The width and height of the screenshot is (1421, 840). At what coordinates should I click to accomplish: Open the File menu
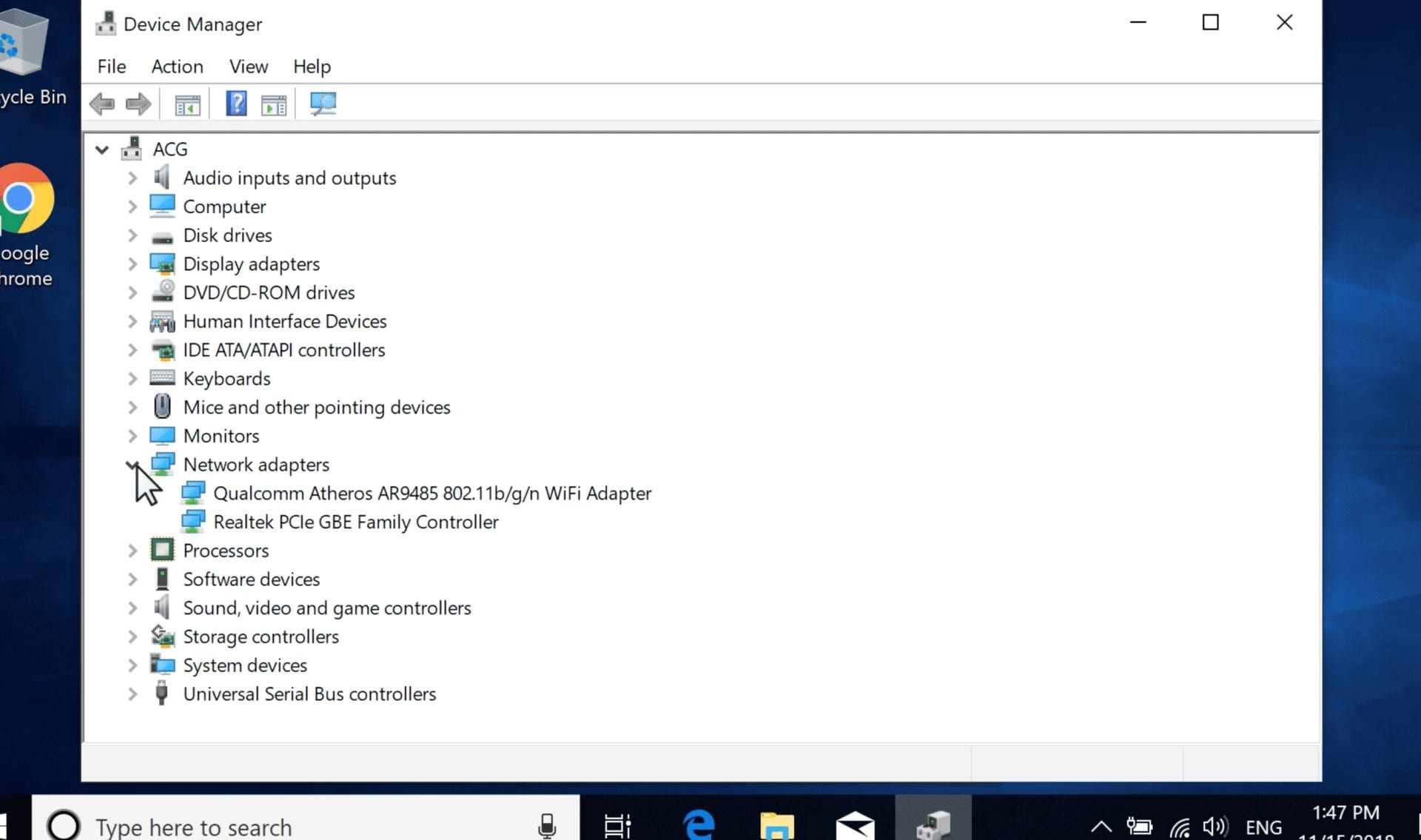110,66
